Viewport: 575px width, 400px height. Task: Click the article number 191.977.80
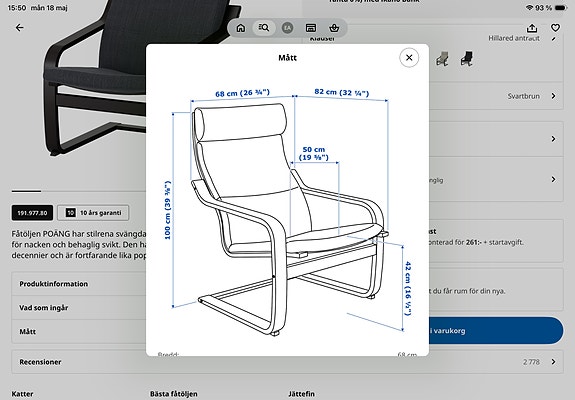tap(32, 213)
